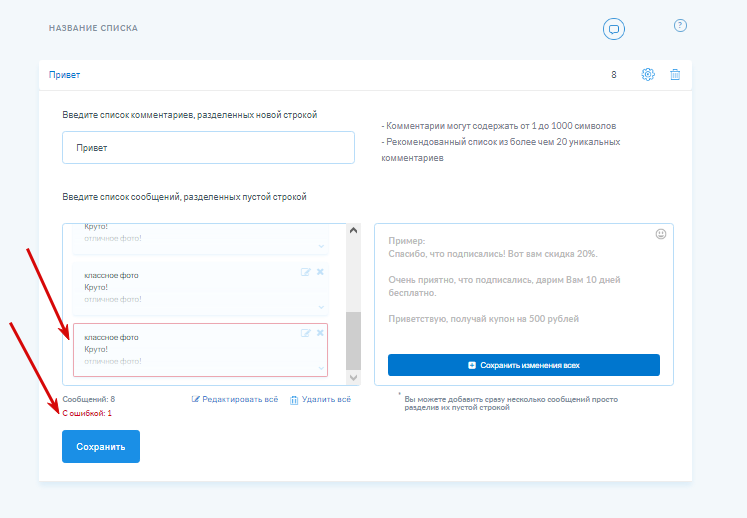Remove the red-bordered error message
This screenshot has height=518, width=747.
320,332
